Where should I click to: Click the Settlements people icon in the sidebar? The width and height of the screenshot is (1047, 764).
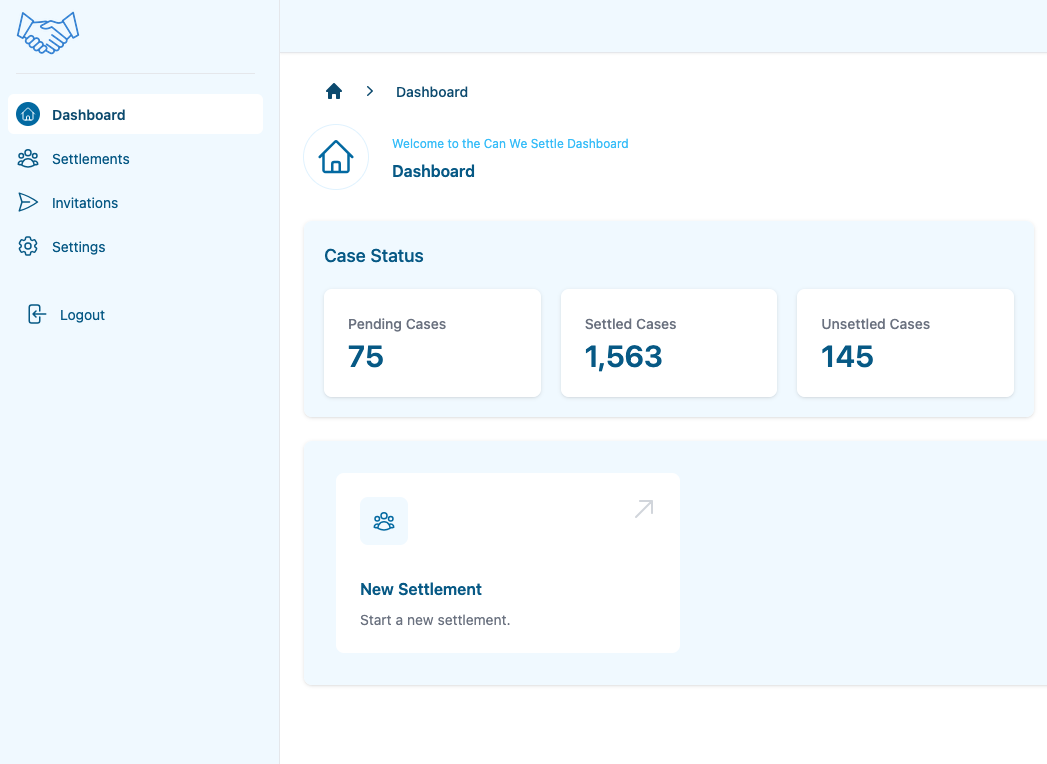[28, 159]
